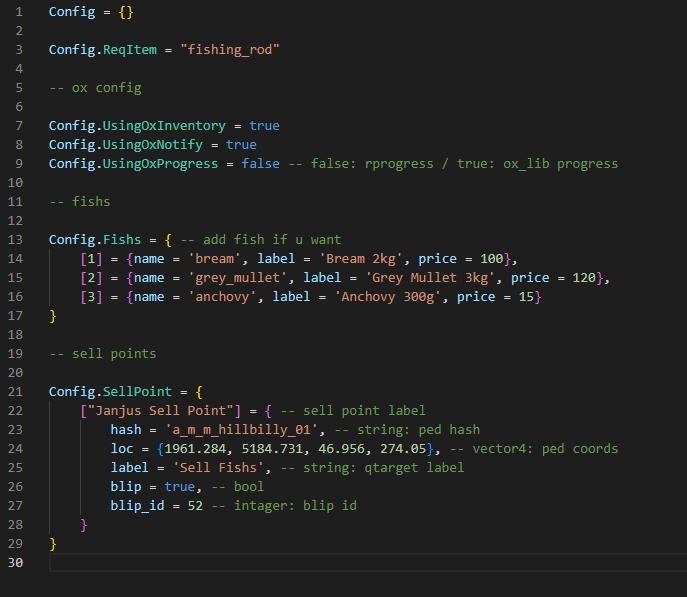
Task: Click line number 30 in the gutter
Action: (15, 562)
